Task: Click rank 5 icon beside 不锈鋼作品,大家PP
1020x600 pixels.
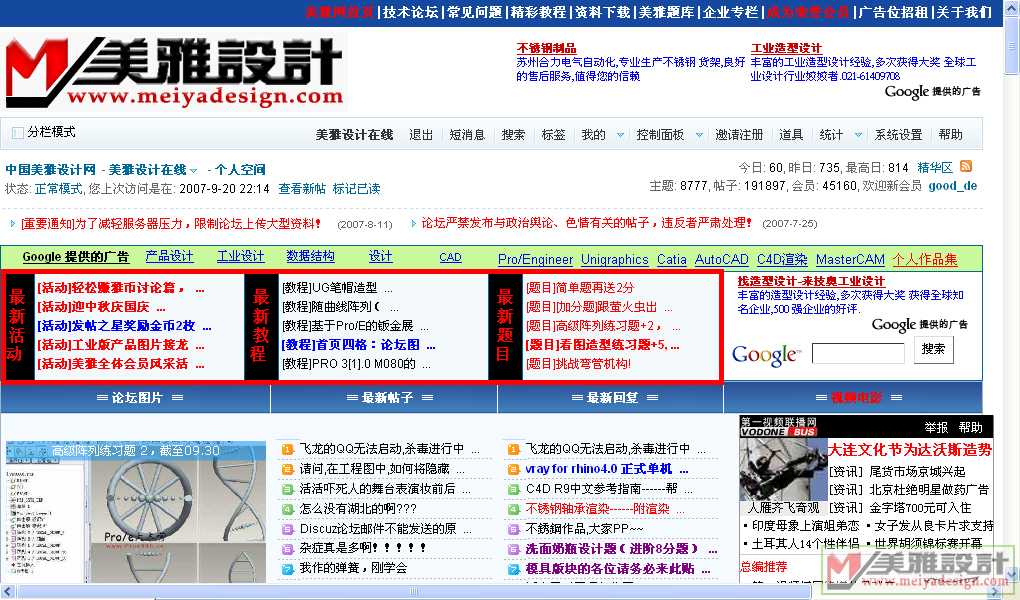Action: click(513, 529)
